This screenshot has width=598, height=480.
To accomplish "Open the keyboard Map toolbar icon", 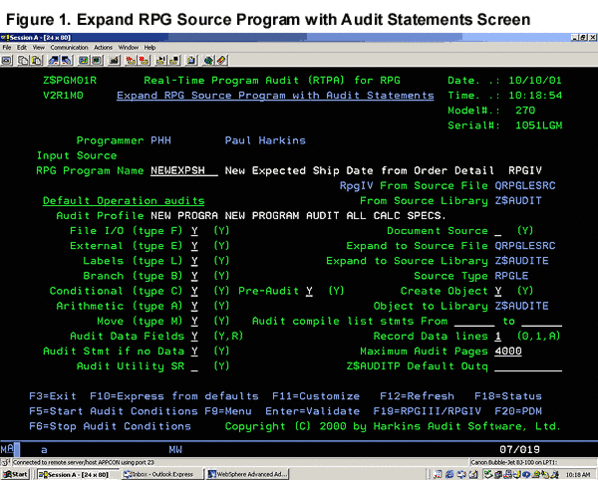I will click(114, 60).
